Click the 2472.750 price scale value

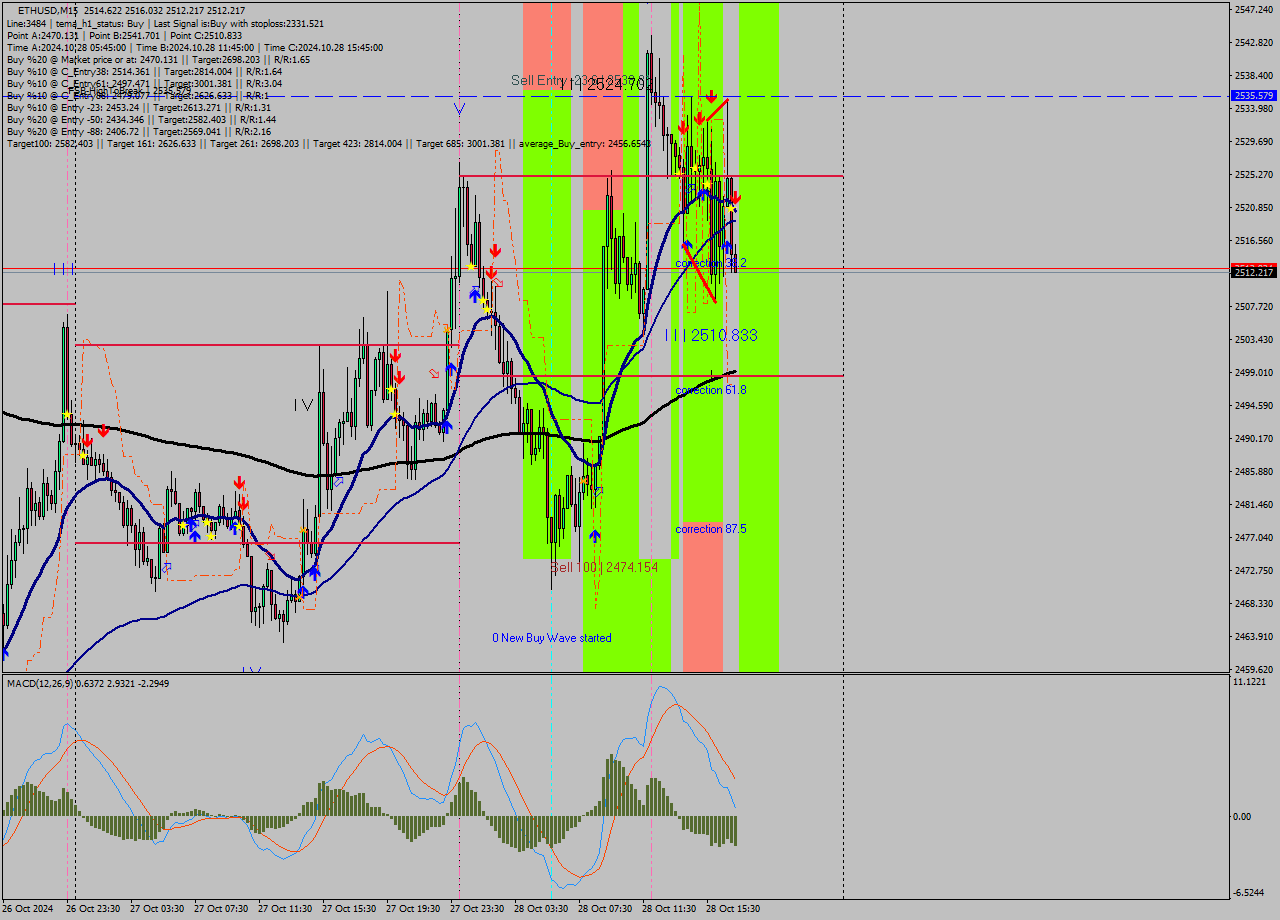click(x=1254, y=570)
